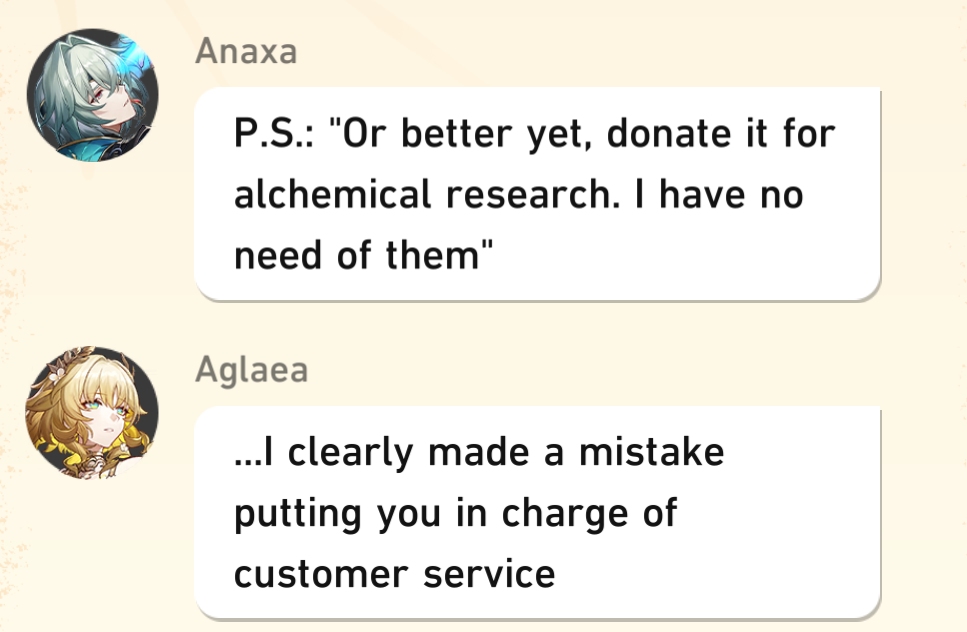
Task: Select the Anaxa sender name label
Action: [246, 52]
